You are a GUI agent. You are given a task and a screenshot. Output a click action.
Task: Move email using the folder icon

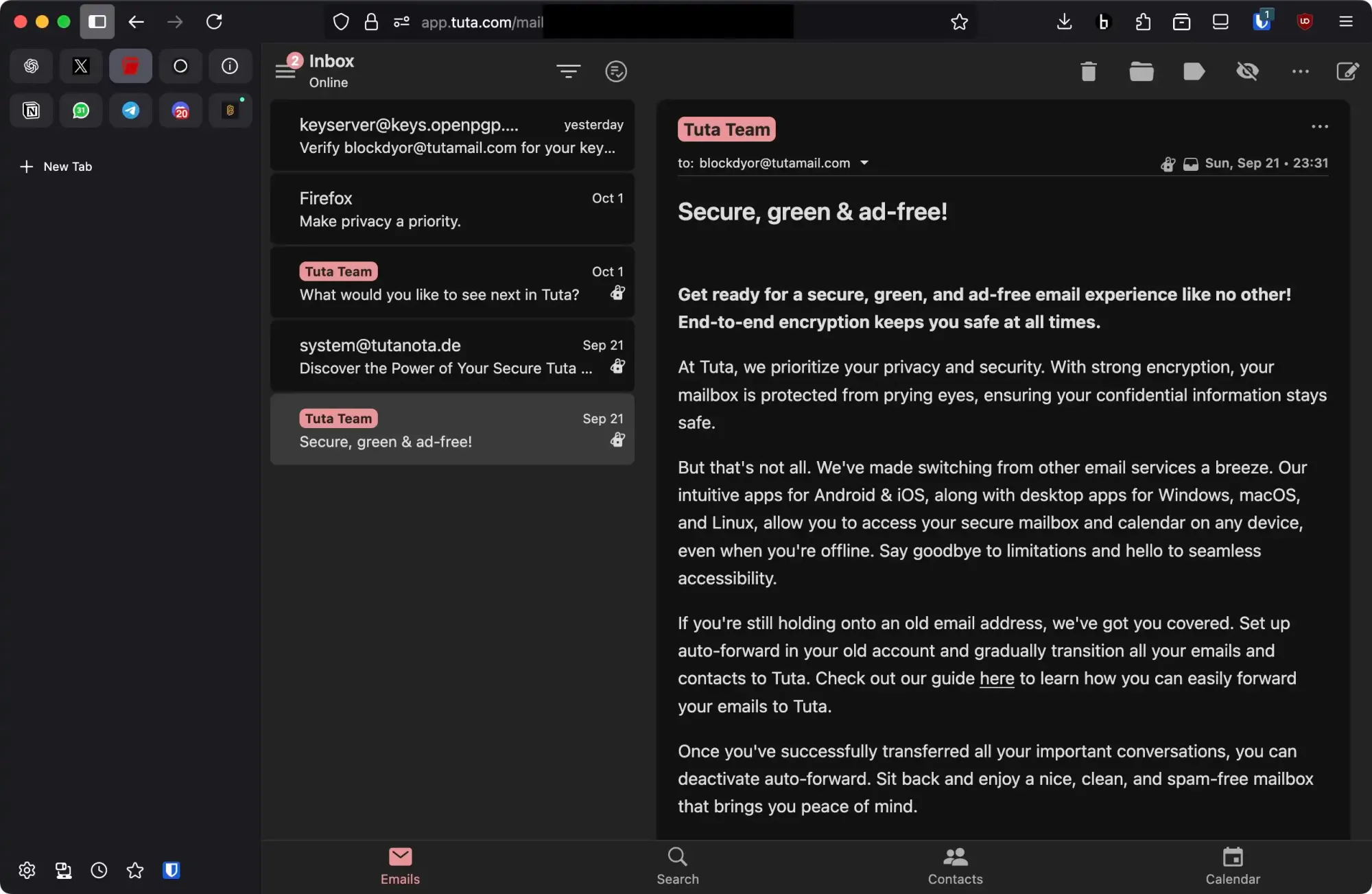(x=1142, y=71)
